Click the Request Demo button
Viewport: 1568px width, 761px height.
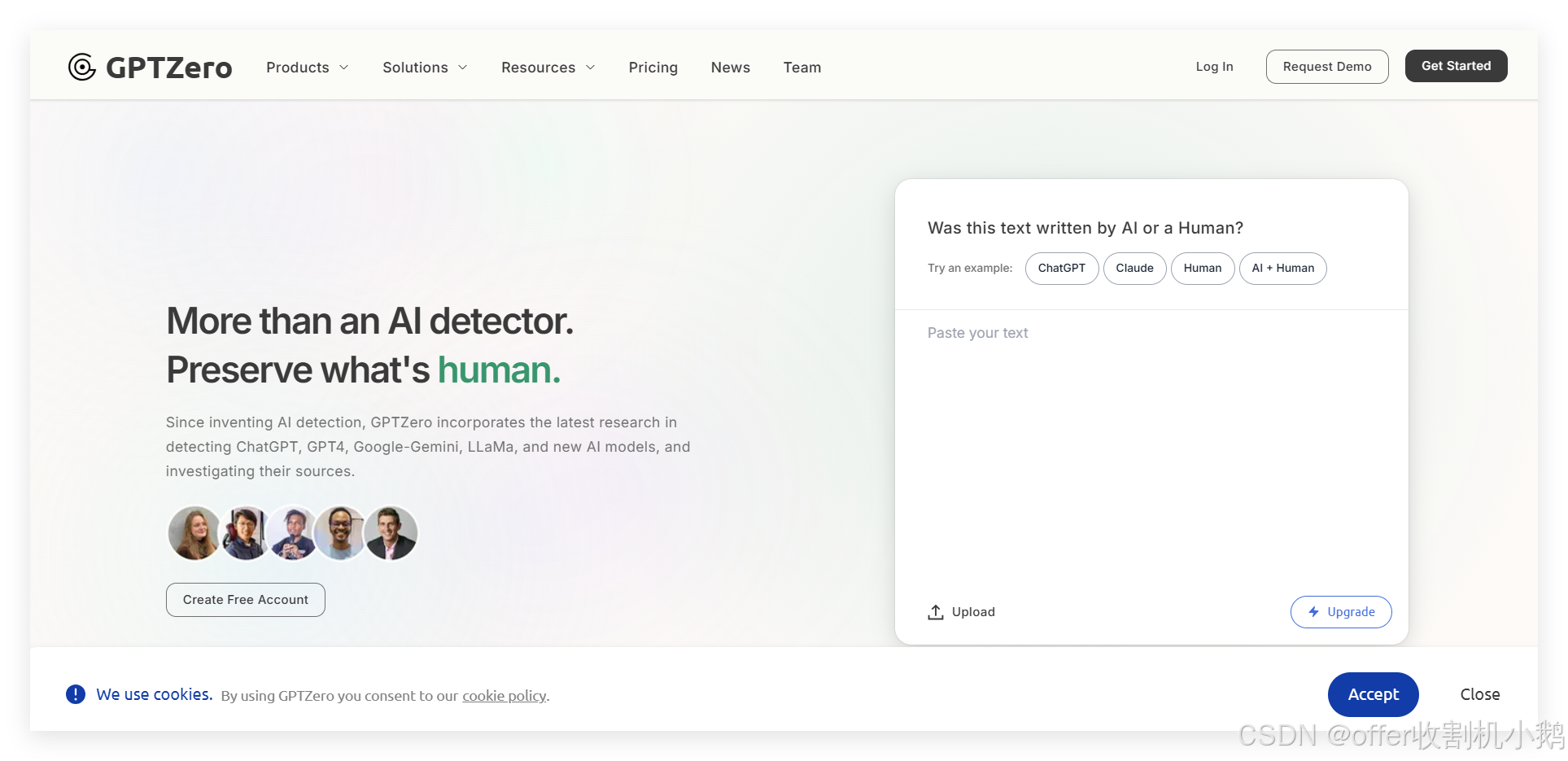click(1327, 67)
